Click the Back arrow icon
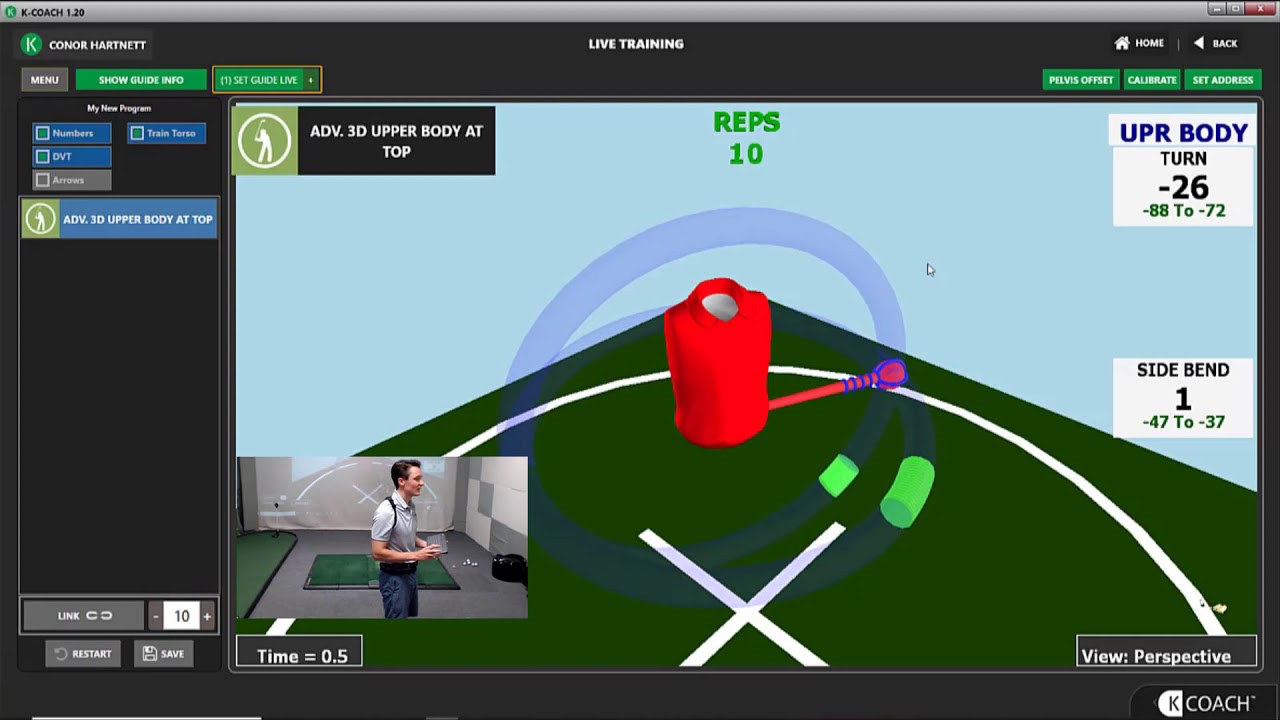Viewport: 1280px width, 720px height. coord(1198,43)
